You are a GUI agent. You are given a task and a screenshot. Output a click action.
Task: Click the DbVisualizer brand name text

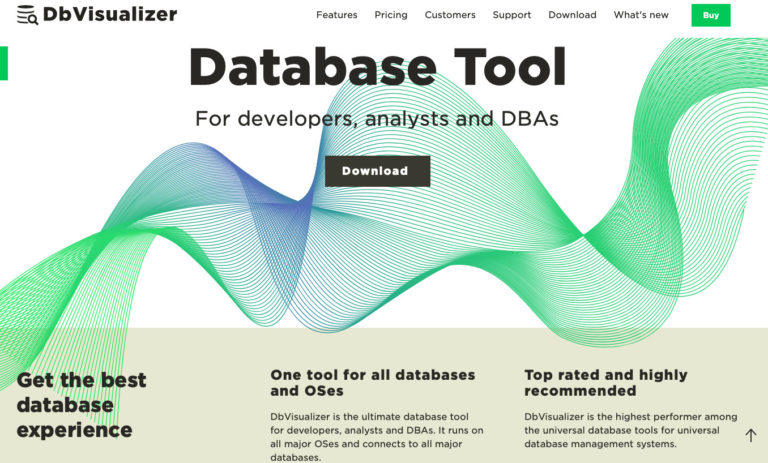(110, 14)
